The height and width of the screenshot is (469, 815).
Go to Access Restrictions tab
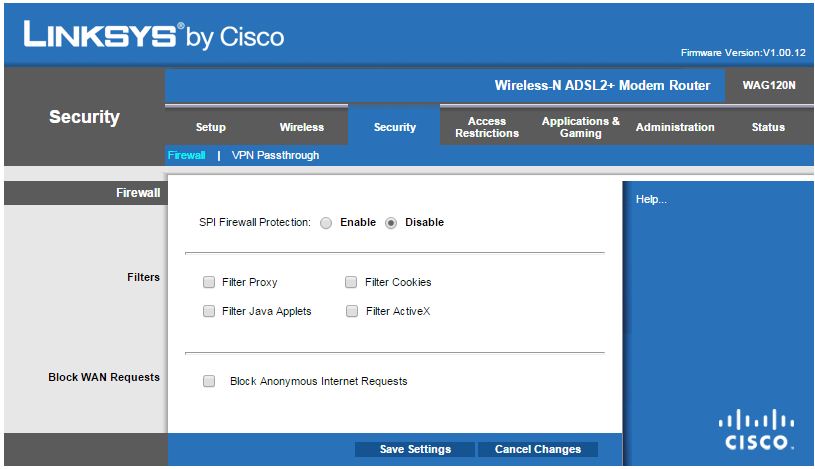487,128
